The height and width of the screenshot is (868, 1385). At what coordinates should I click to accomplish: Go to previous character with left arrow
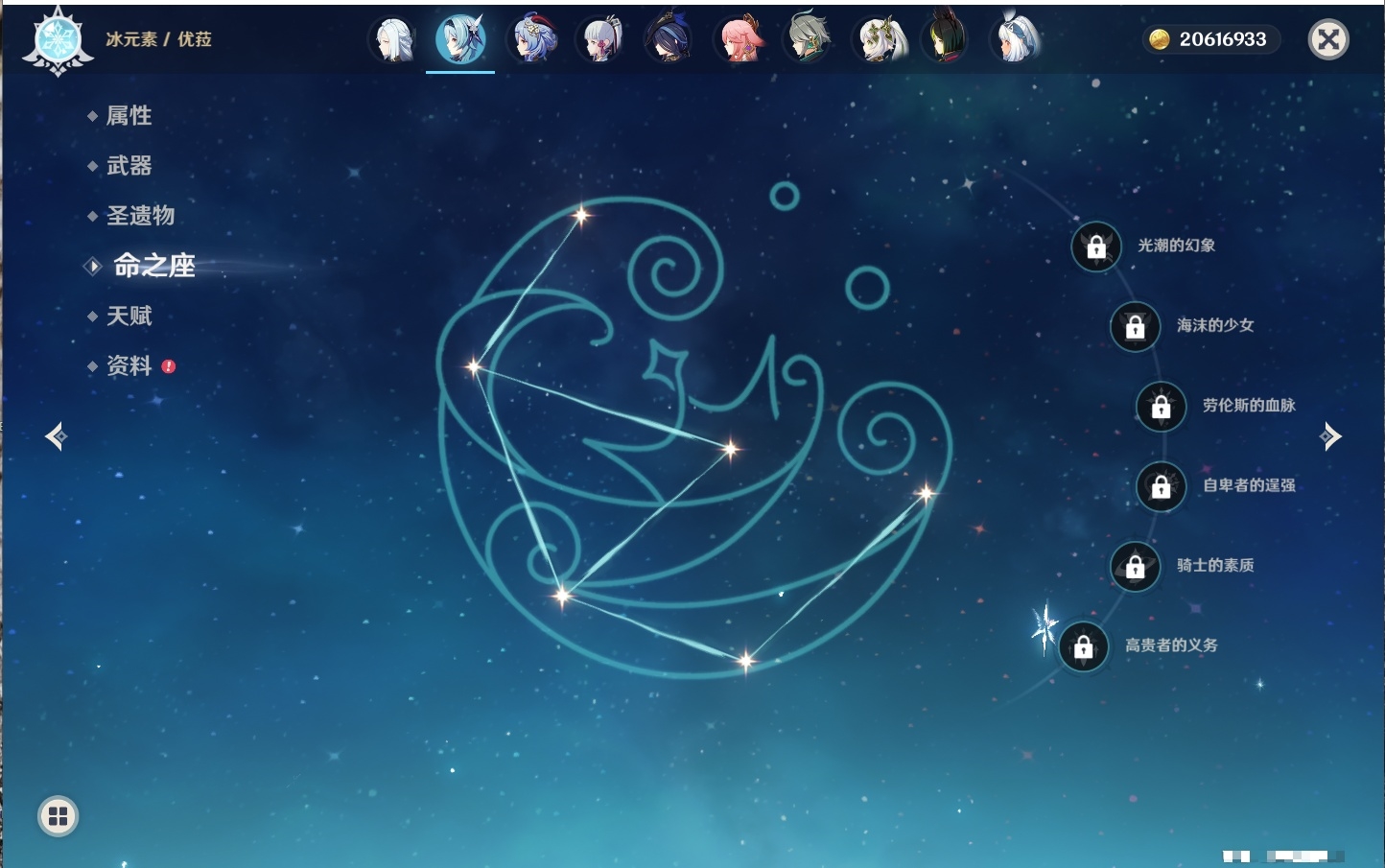click(x=56, y=436)
